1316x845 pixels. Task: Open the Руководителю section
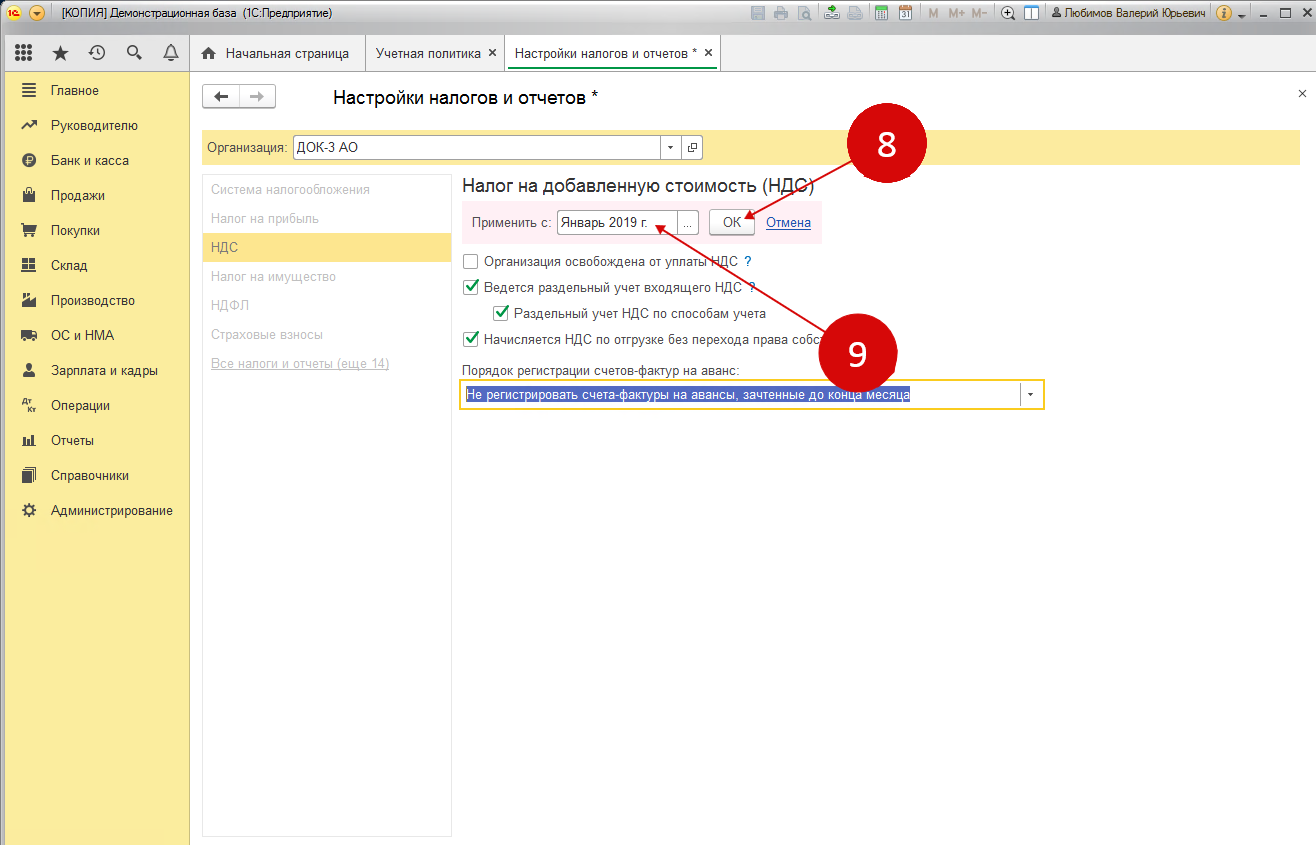pos(95,125)
